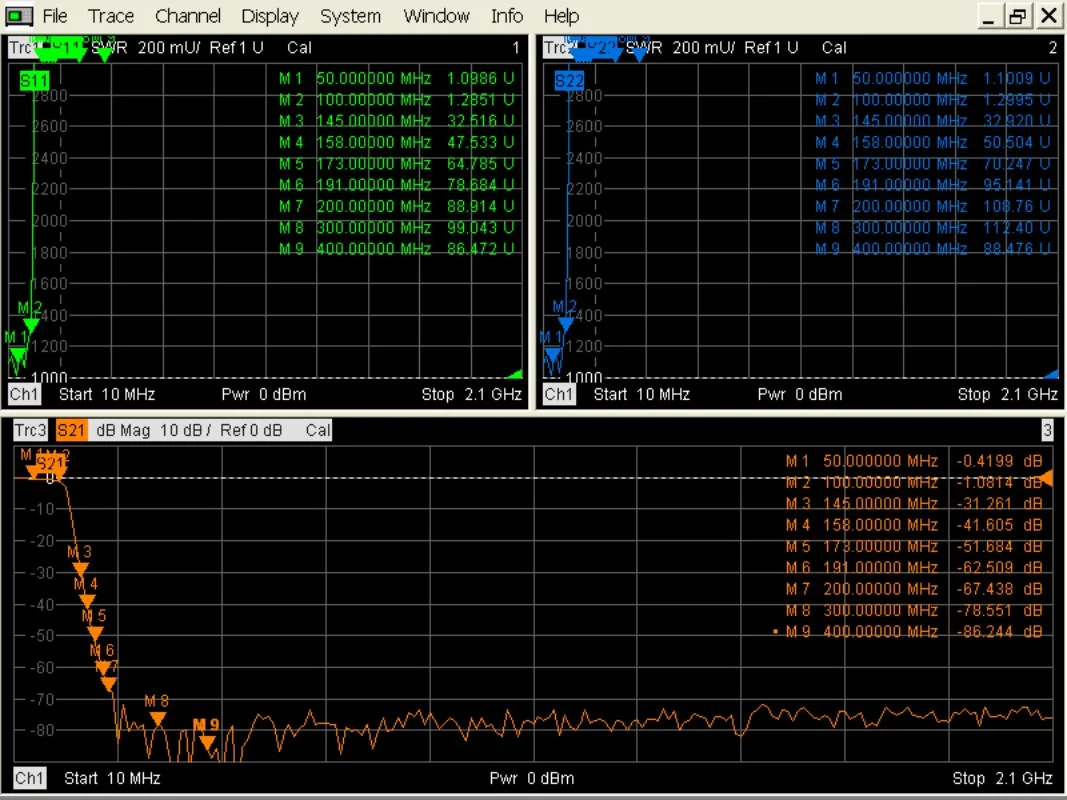1067x800 pixels.
Task: Click diagram number 3 label
Action: 1047,430
